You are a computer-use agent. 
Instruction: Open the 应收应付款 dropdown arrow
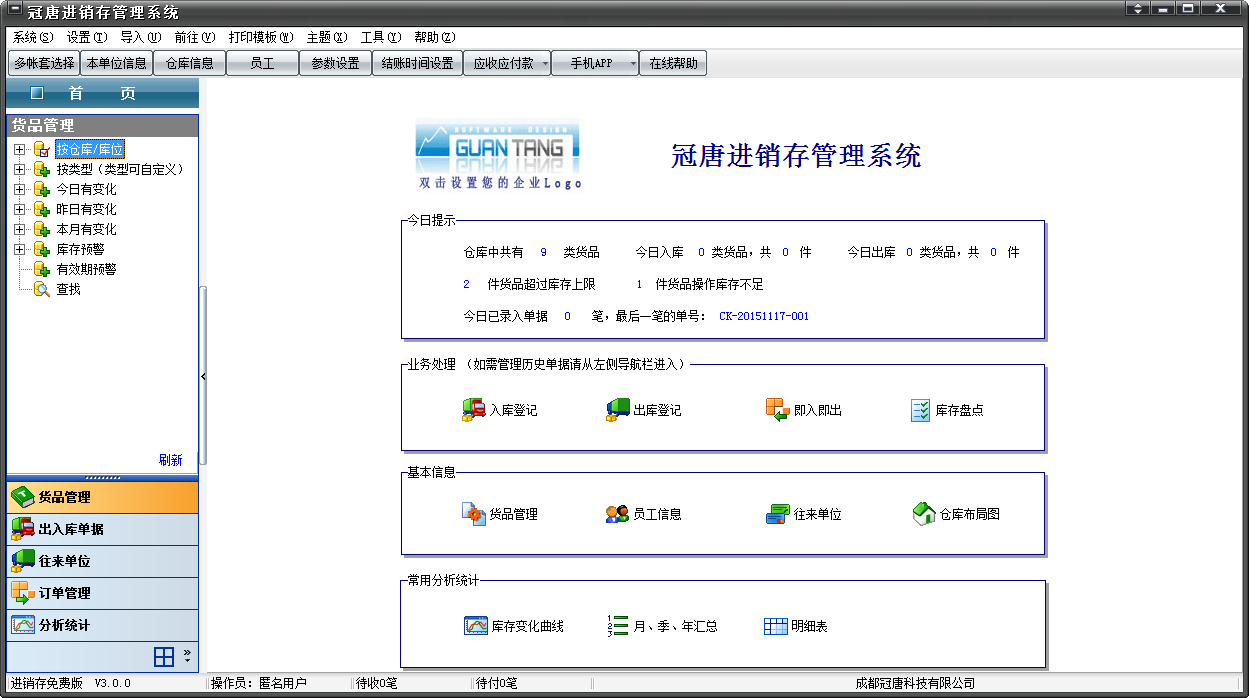click(x=545, y=64)
